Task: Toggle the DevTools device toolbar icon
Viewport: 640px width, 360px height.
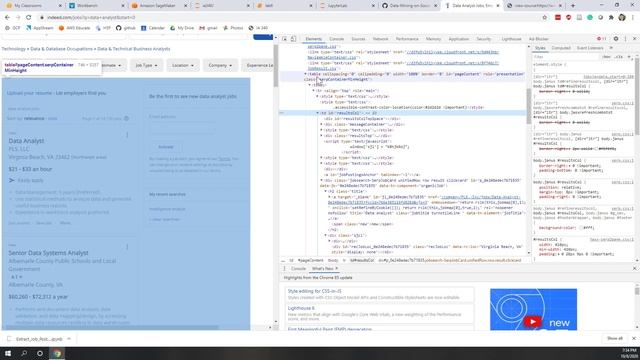Action: tap(293, 39)
